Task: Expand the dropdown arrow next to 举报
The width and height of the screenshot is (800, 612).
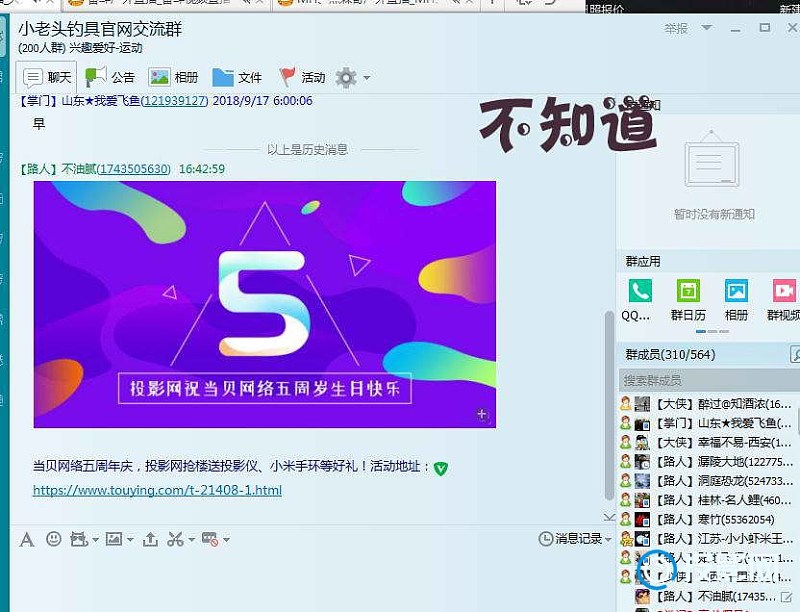Action: [x=707, y=28]
